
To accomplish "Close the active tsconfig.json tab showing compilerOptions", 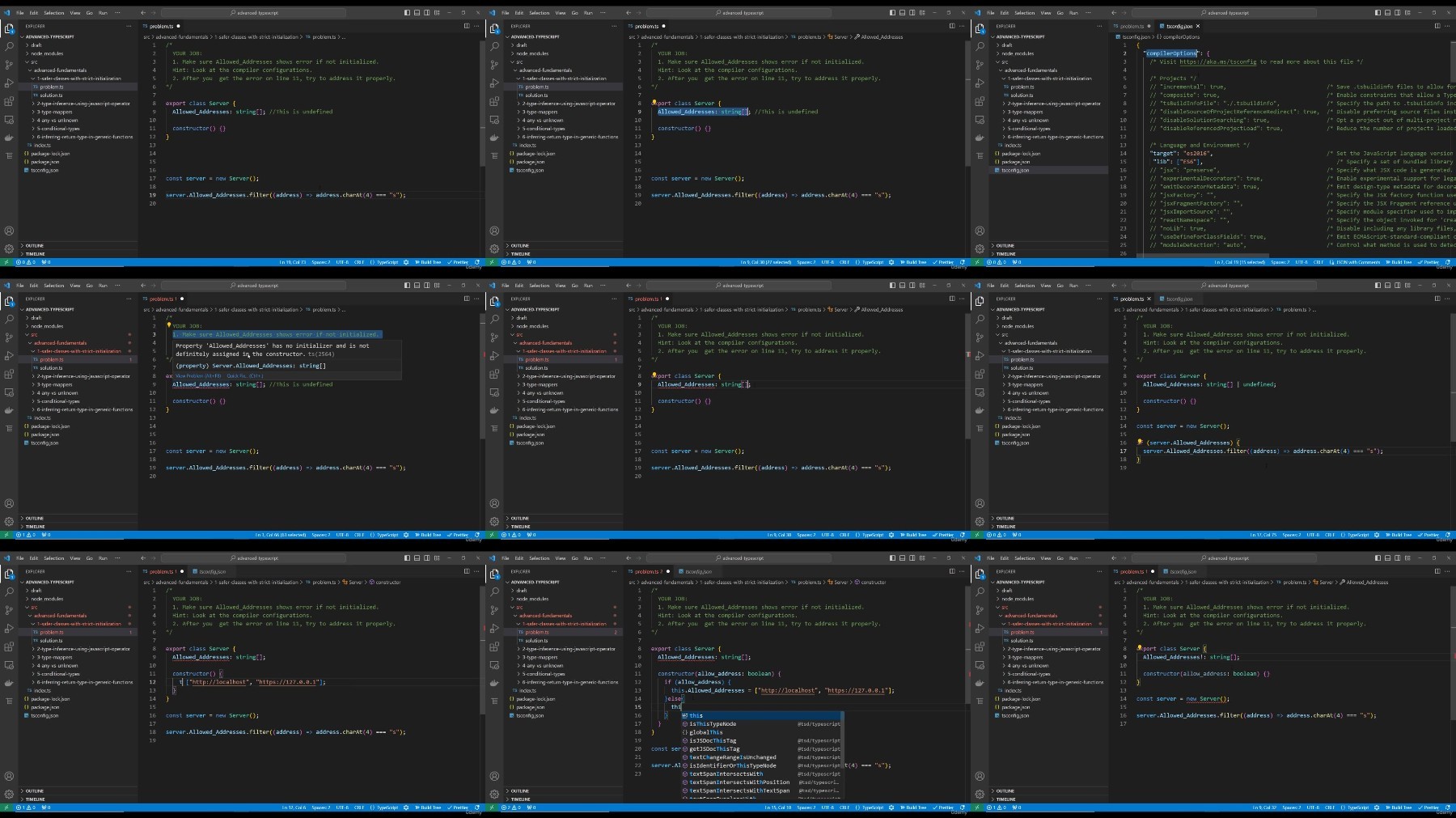I will coord(1198,26).
